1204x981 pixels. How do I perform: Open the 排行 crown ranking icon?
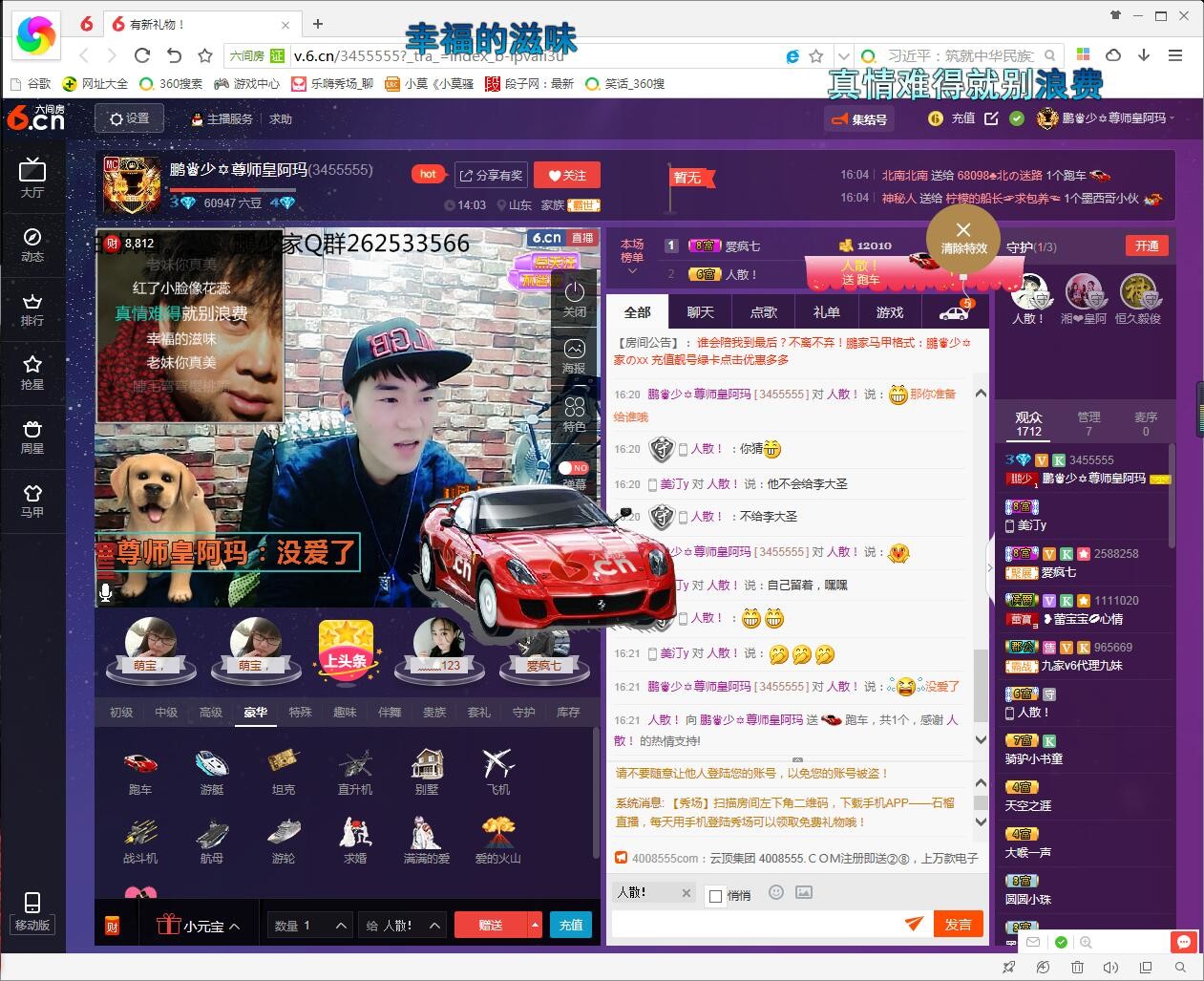pyautogui.click(x=32, y=309)
